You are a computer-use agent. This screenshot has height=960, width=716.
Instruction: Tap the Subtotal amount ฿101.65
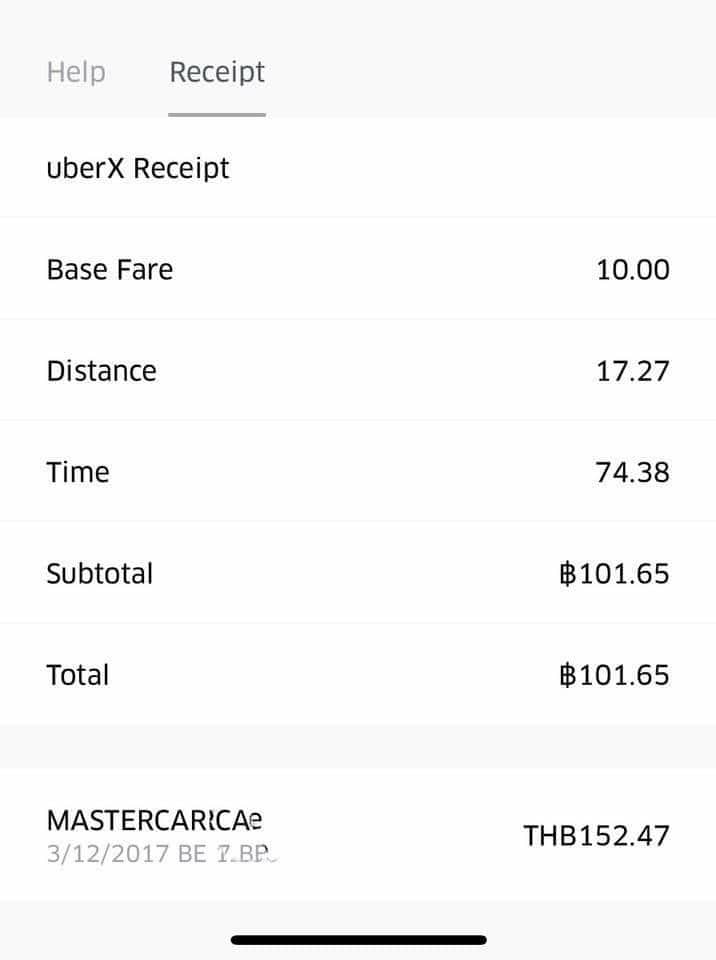click(614, 574)
